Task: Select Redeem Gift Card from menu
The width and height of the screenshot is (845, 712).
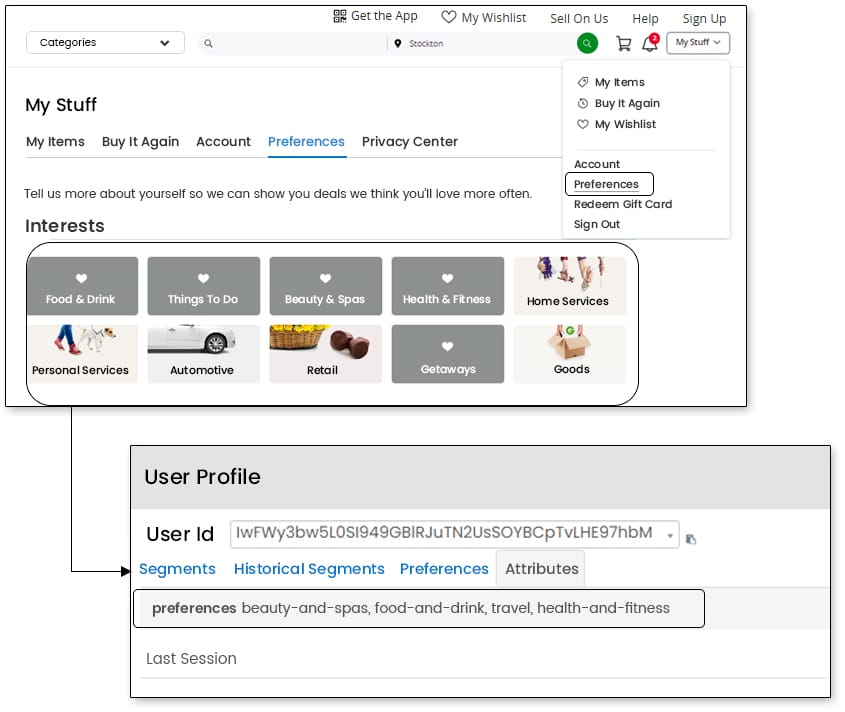Action: 622,204
